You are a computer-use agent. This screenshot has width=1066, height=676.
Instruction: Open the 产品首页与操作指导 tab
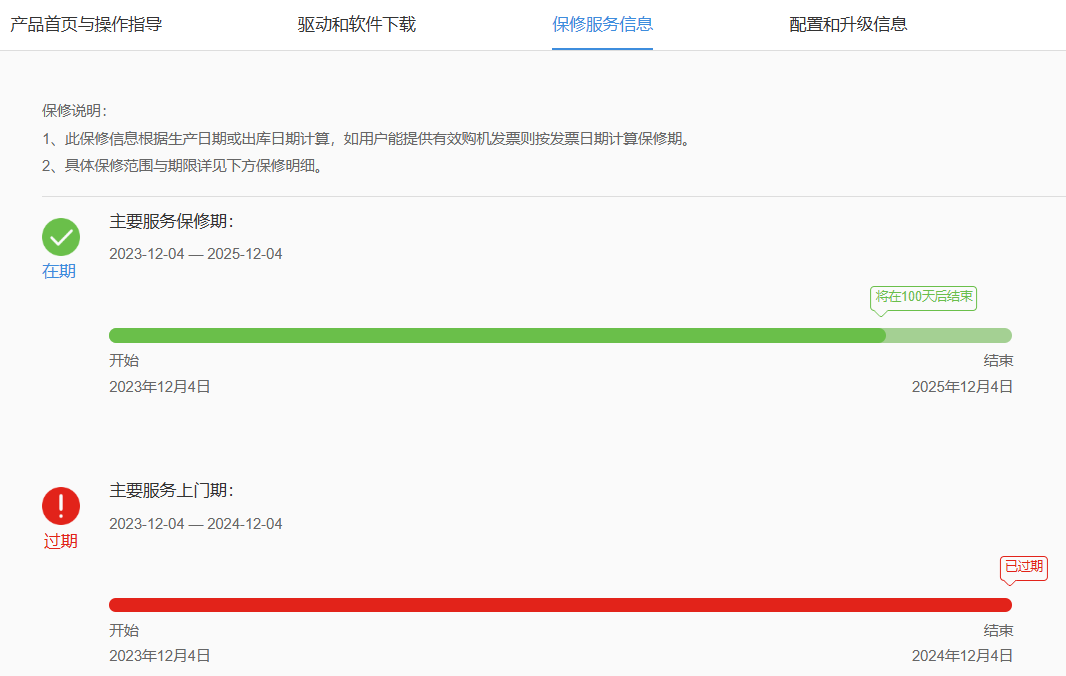click(x=86, y=24)
